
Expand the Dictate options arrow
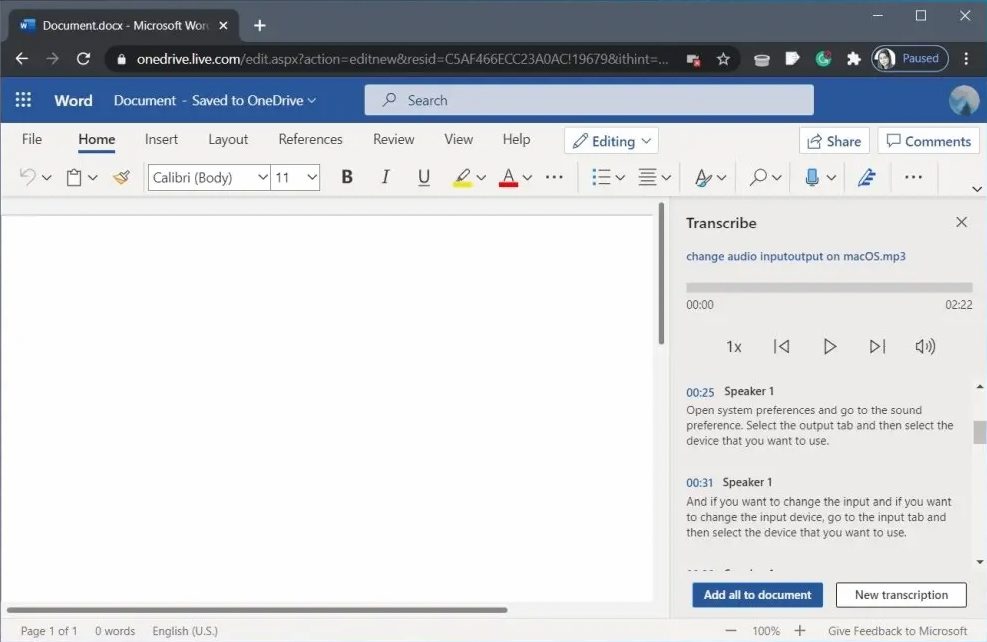pos(832,178)
